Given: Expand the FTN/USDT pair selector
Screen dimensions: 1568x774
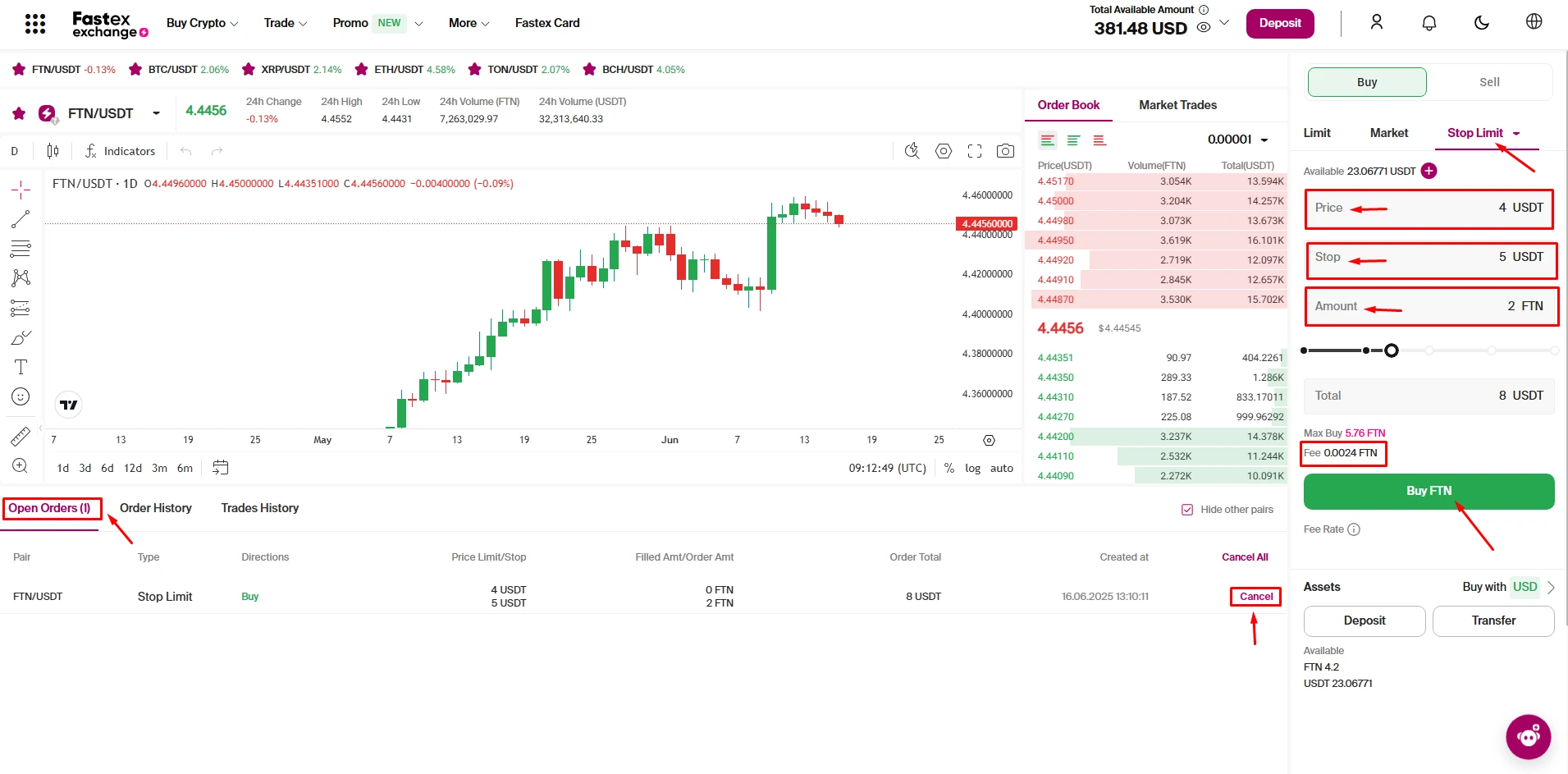Looking at the screenshot, I should coord(156,113).
